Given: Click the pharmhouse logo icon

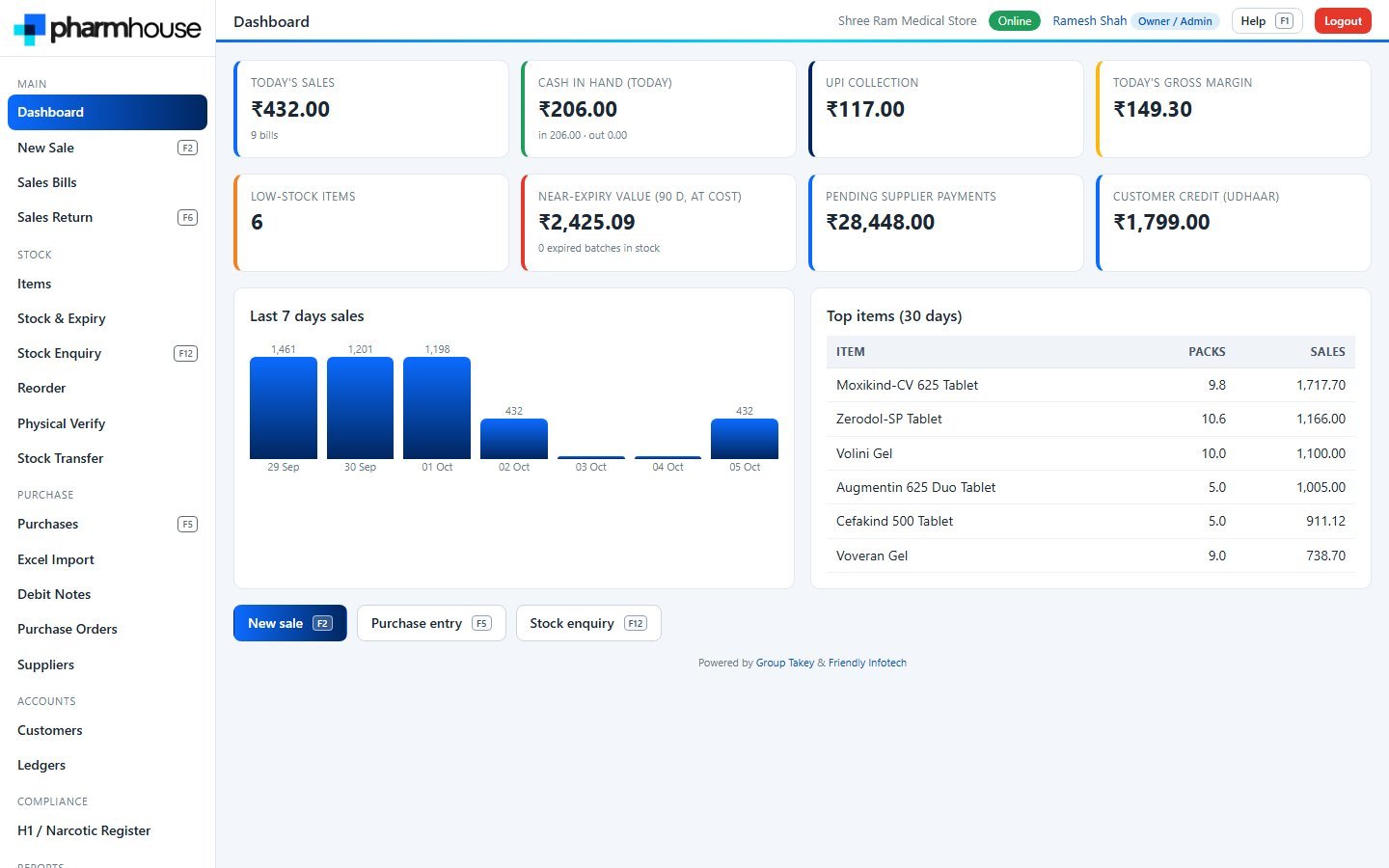Looking at the screenshot, I should click(30, 29).
